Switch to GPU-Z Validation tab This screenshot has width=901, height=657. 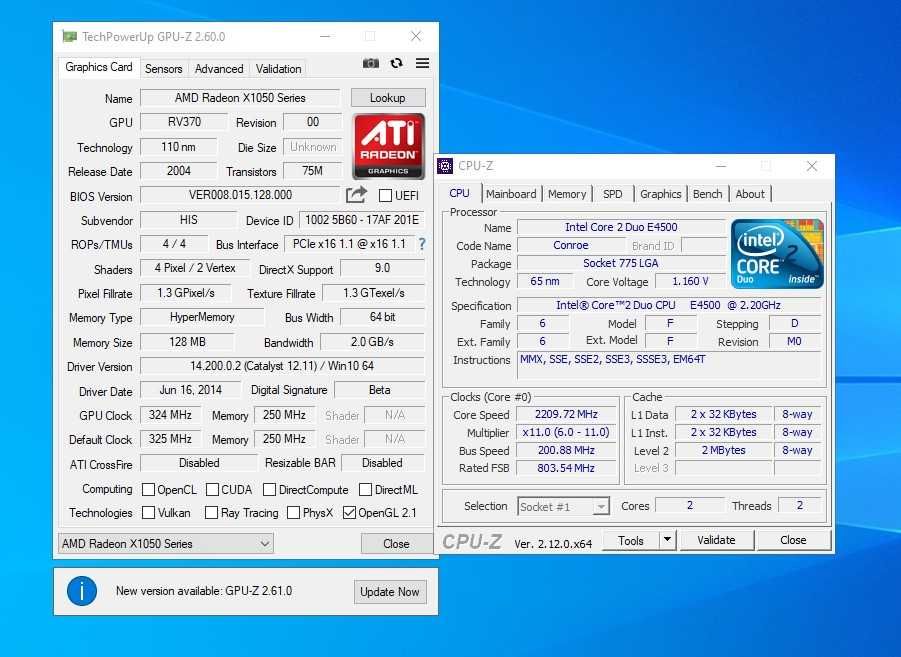[279, 68]
